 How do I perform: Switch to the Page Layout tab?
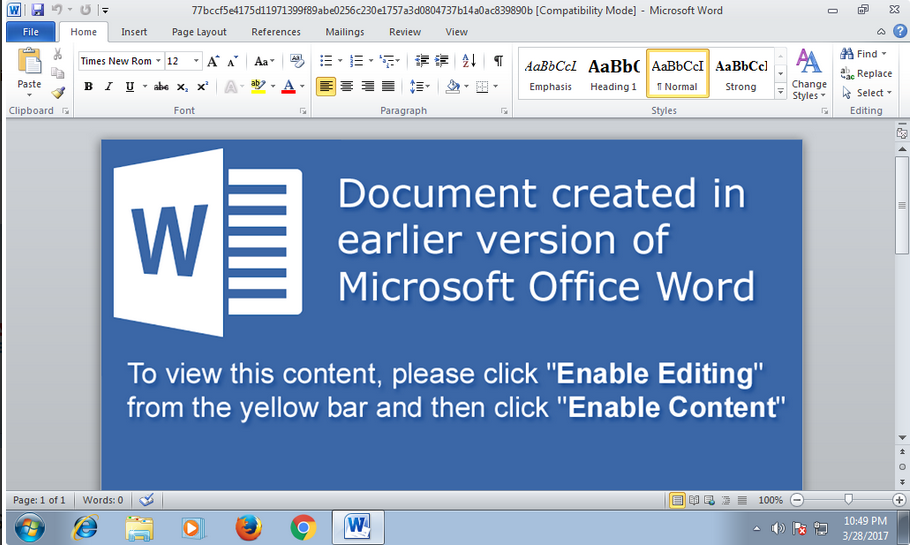(x=198, y=32)
